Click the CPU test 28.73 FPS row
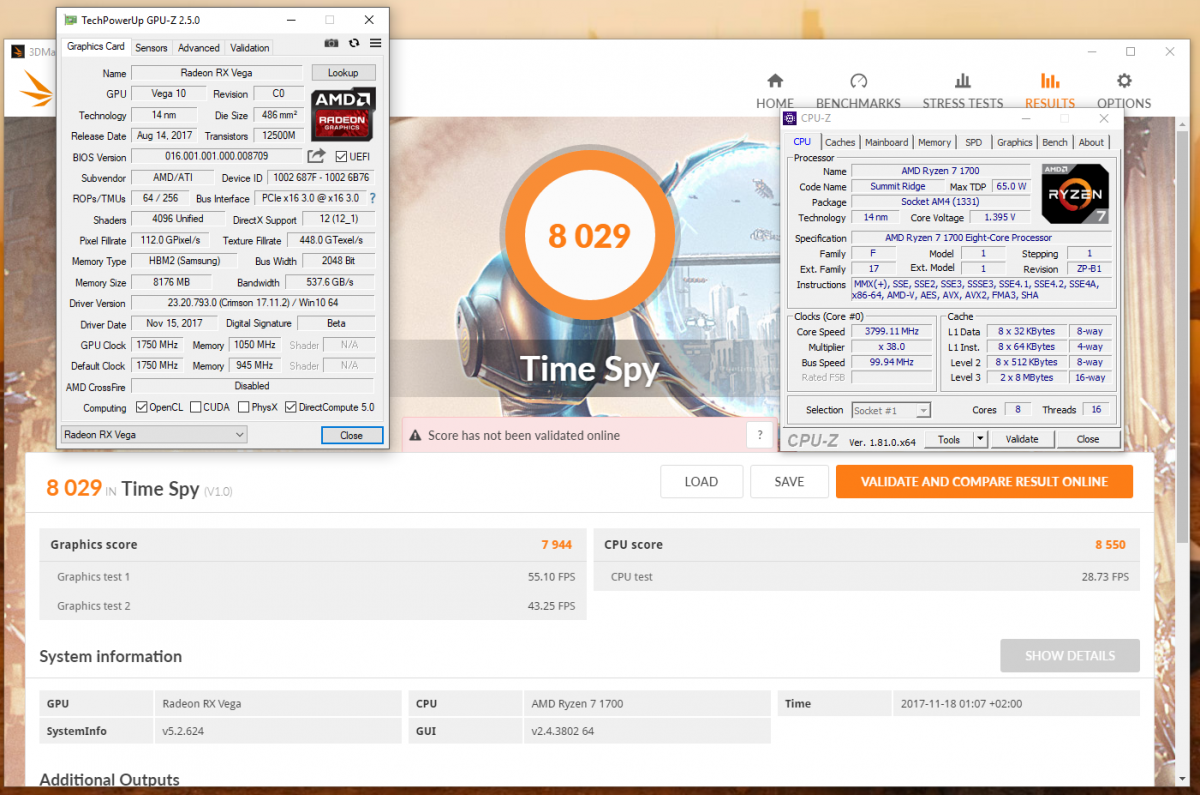 click(x=866, y=577)
